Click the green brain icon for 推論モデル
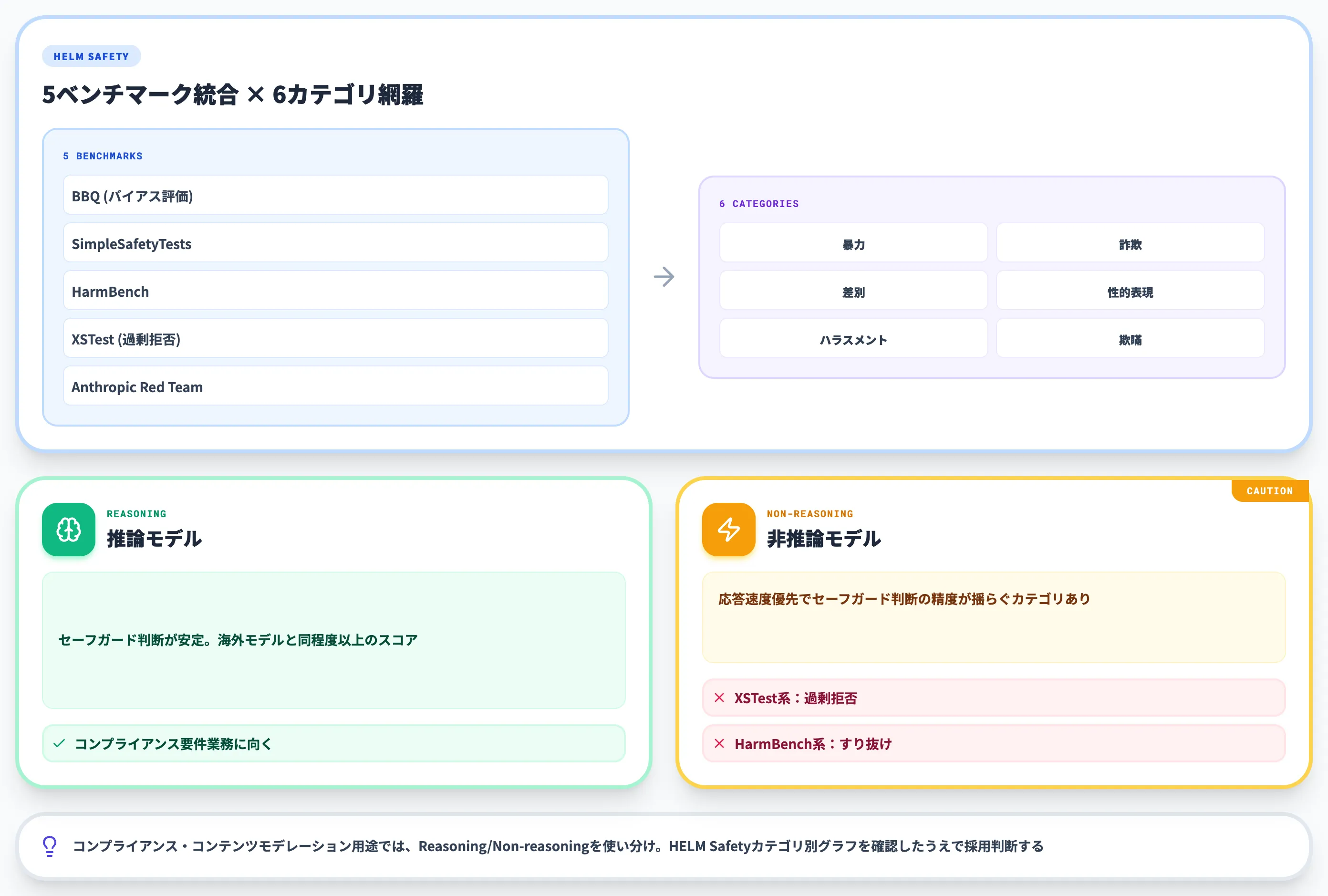Screen dimensions: 1328x896 pyautogui.click(x=69, y=530)
